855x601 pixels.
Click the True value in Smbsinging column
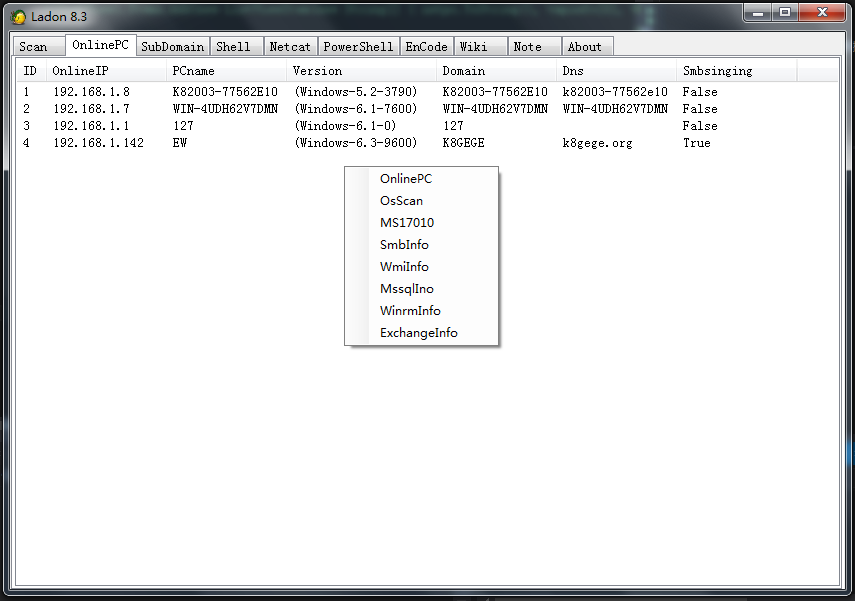pos(697,143)
